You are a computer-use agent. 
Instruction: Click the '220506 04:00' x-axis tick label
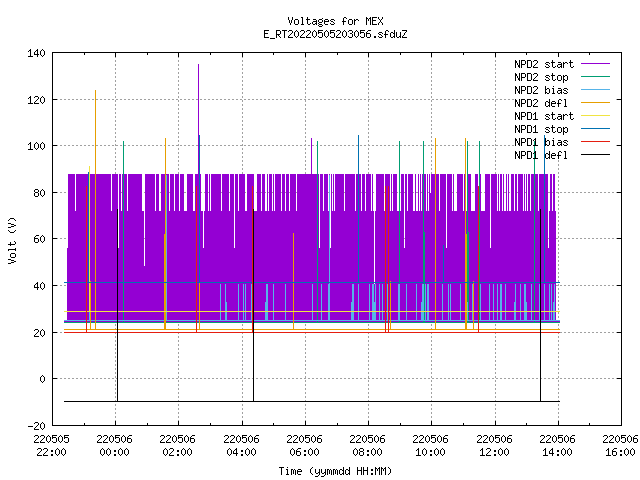click(x=241, y=446)
